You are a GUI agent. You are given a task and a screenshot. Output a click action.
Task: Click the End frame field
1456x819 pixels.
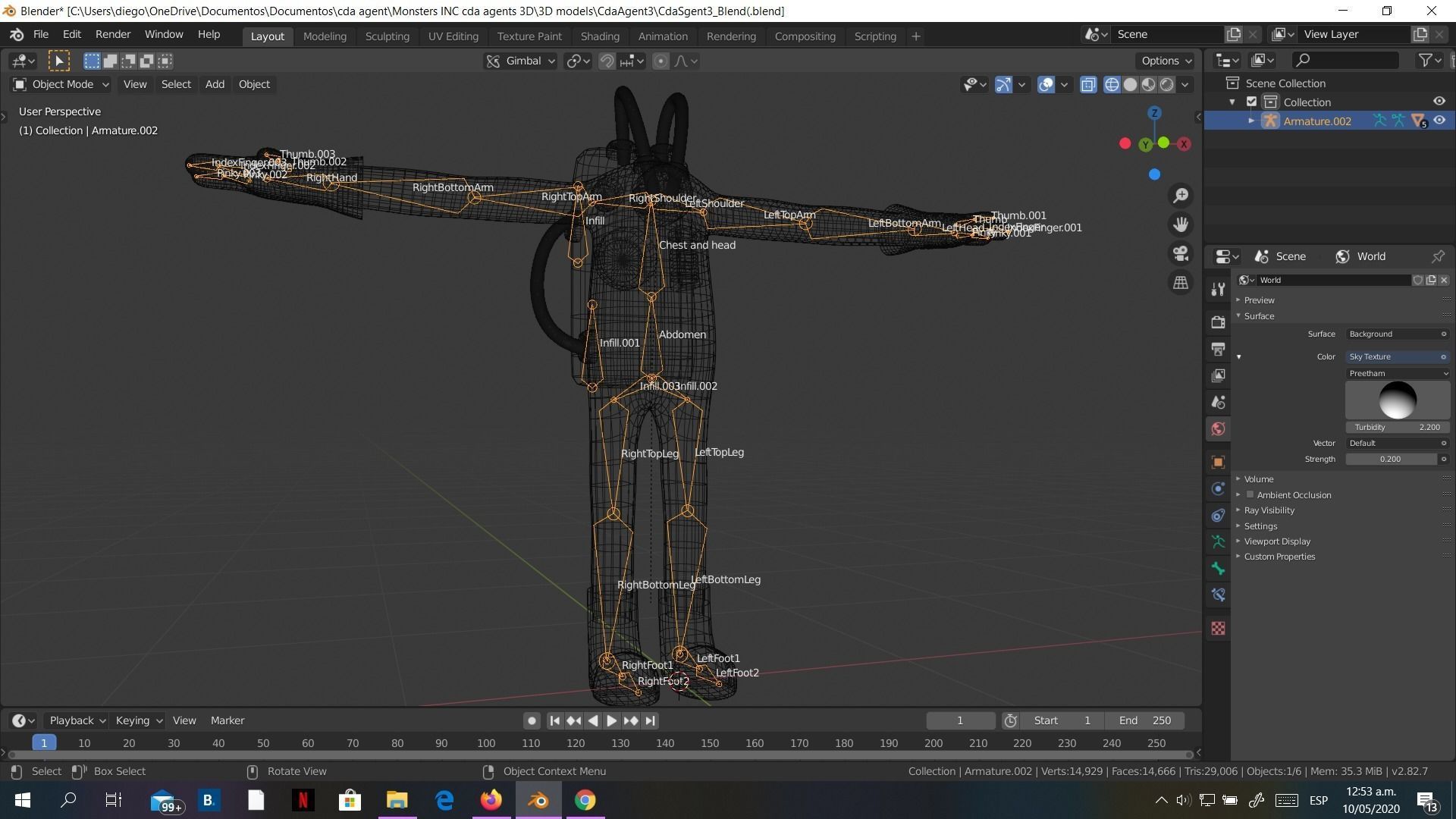1144,720
